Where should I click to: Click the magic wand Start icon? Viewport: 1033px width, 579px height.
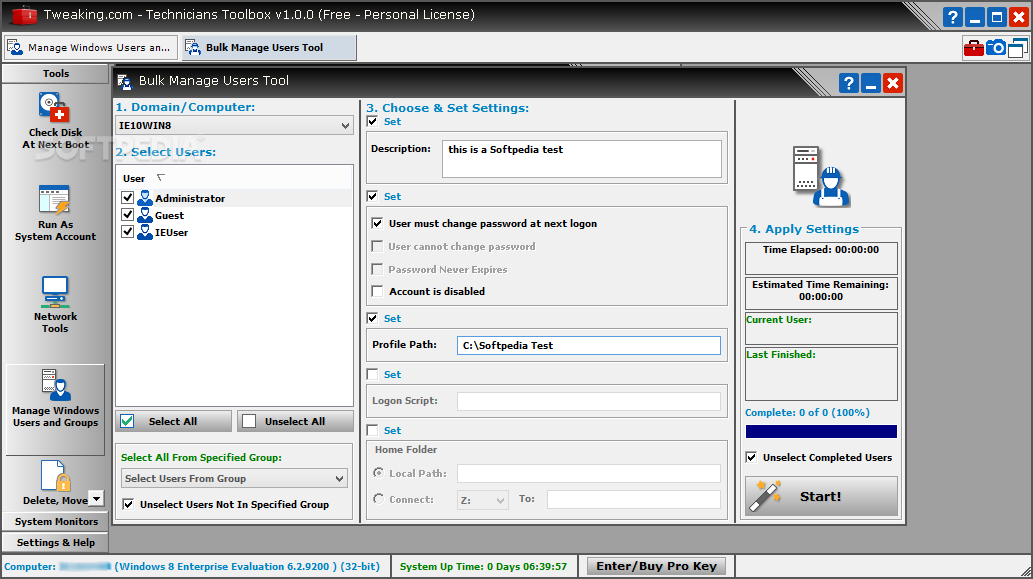tap(766, 496)
